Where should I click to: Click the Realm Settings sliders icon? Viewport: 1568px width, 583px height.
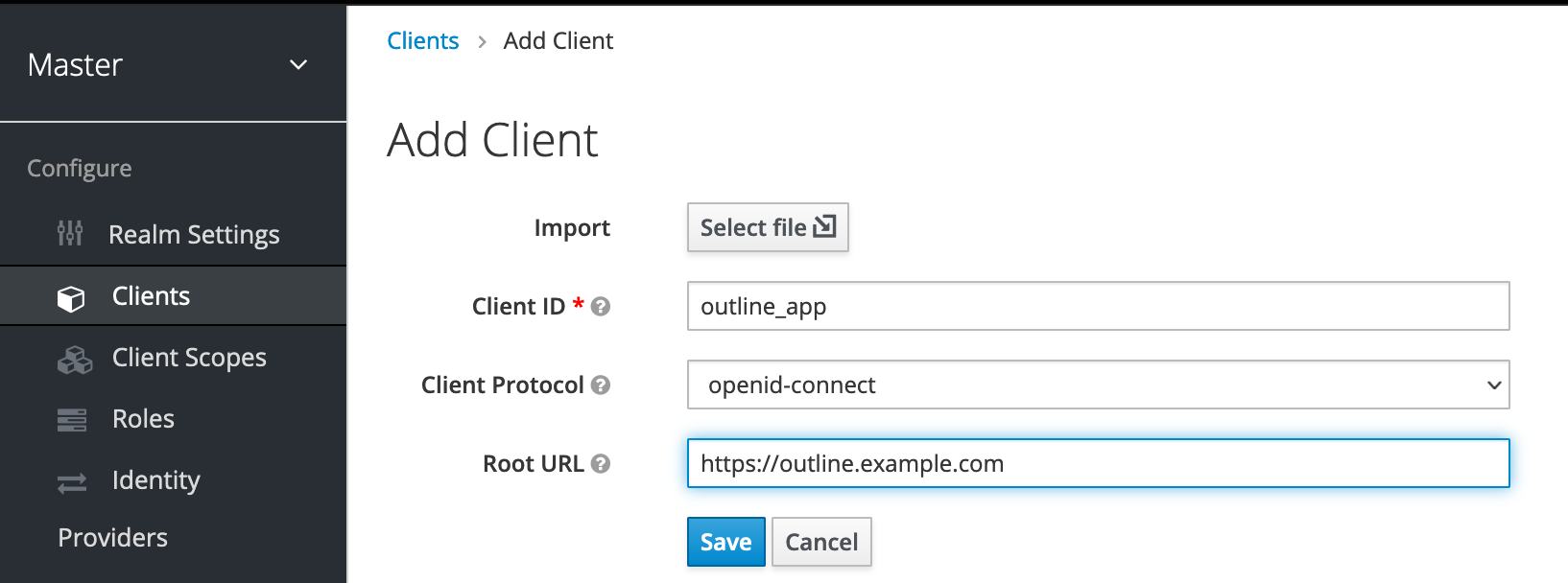click(x=70, y=233)
